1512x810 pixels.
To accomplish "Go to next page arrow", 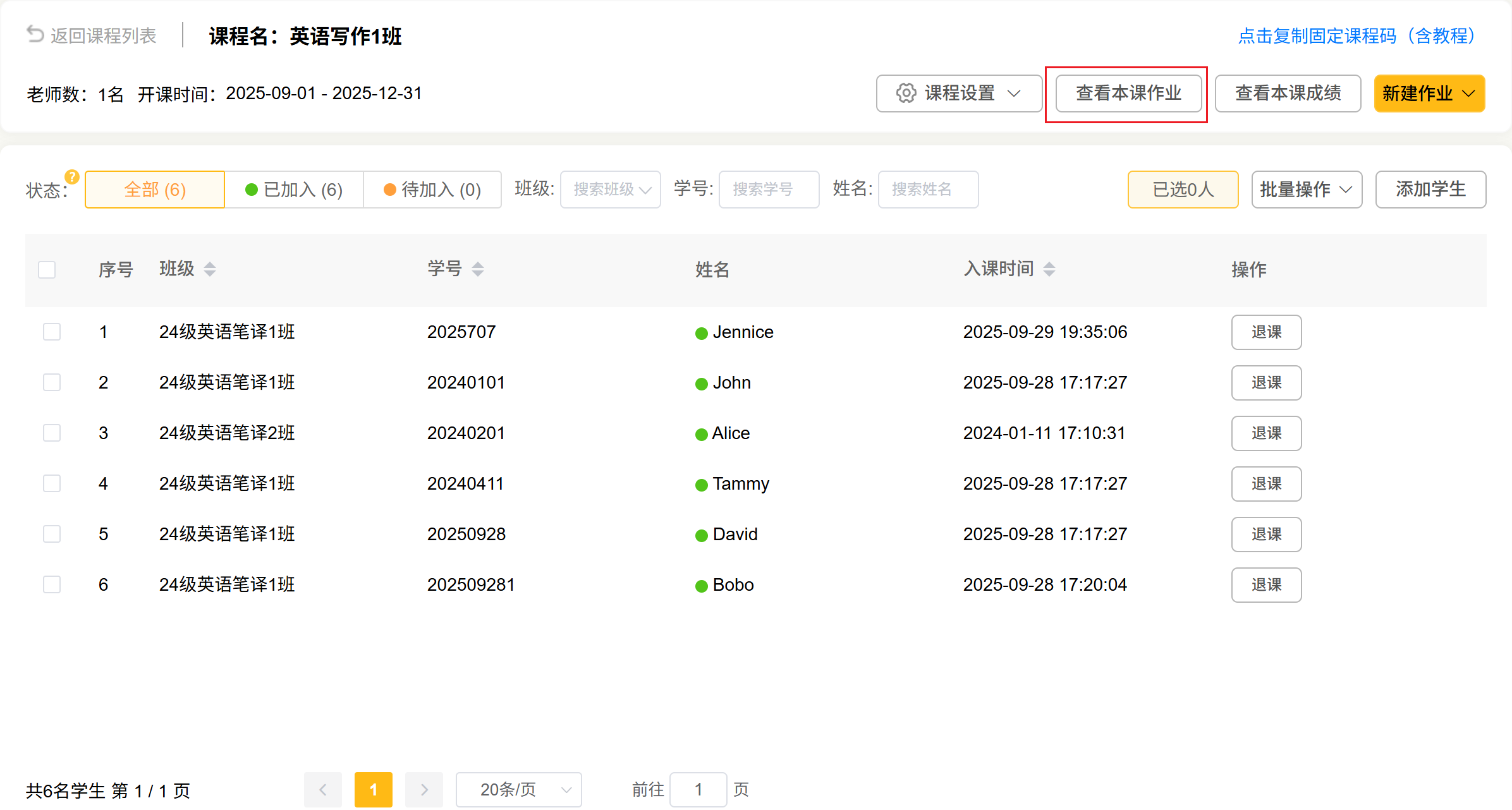I will (424, 789).
